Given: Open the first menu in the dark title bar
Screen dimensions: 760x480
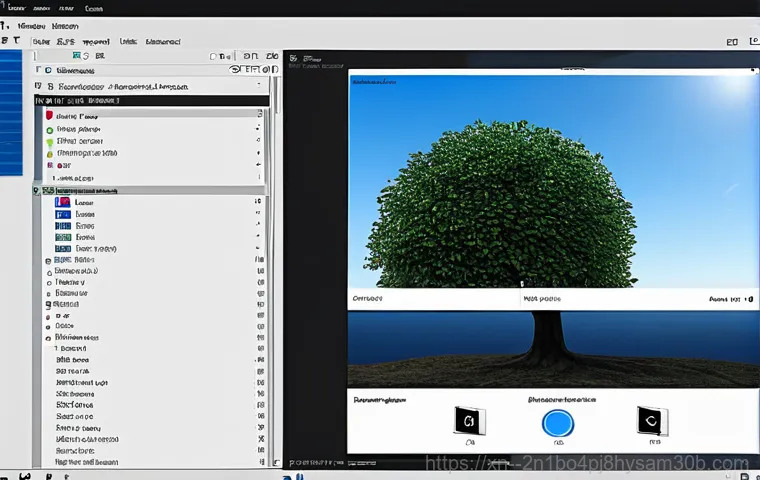Looking at the screenshot, I should click(x=15, y=8).
